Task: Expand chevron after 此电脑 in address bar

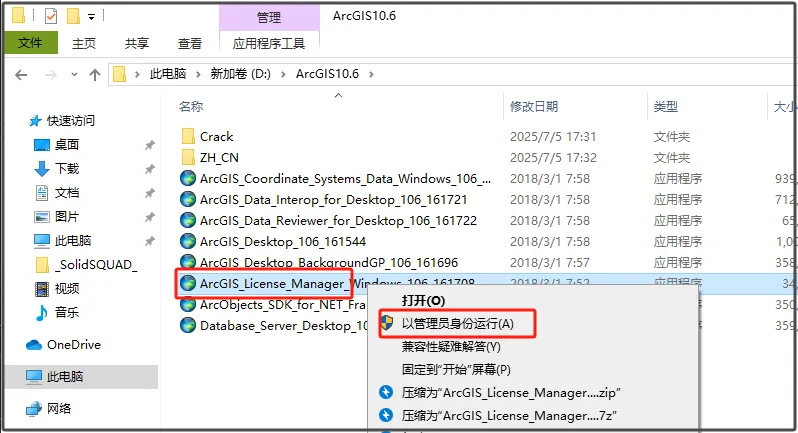Action: pos(198,74)
